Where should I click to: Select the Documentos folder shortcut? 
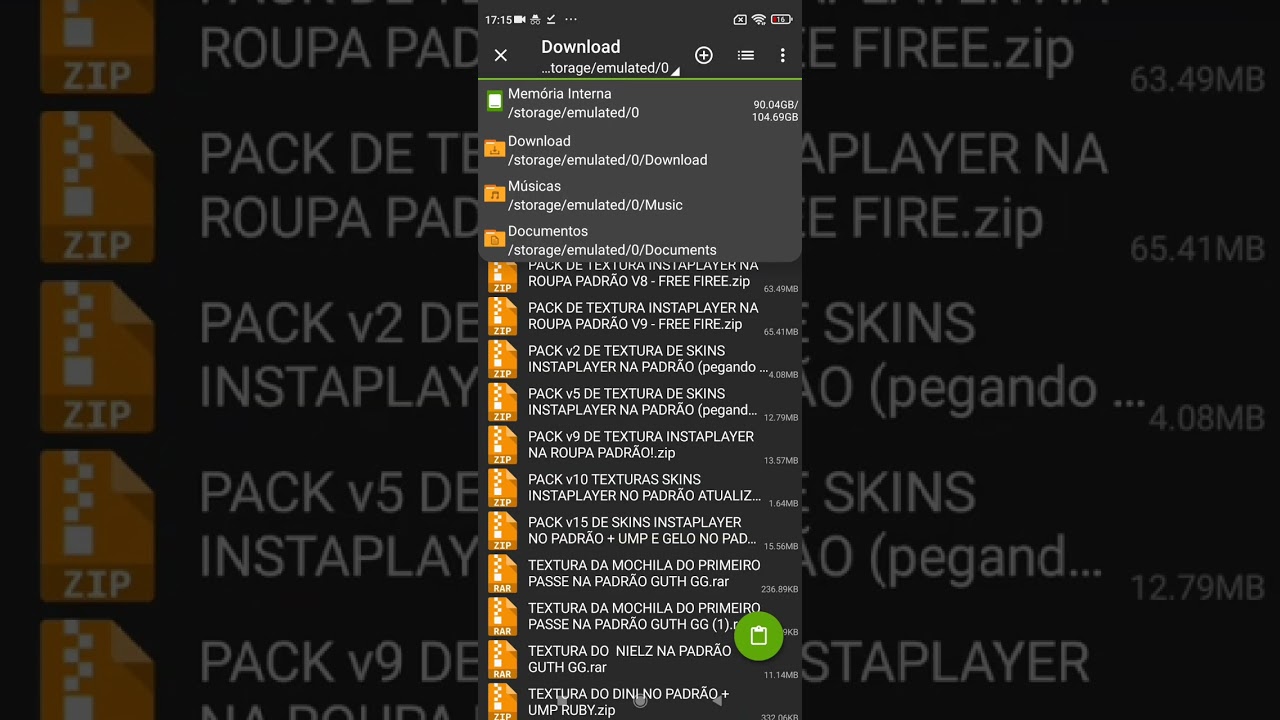[x=640, y=240]
